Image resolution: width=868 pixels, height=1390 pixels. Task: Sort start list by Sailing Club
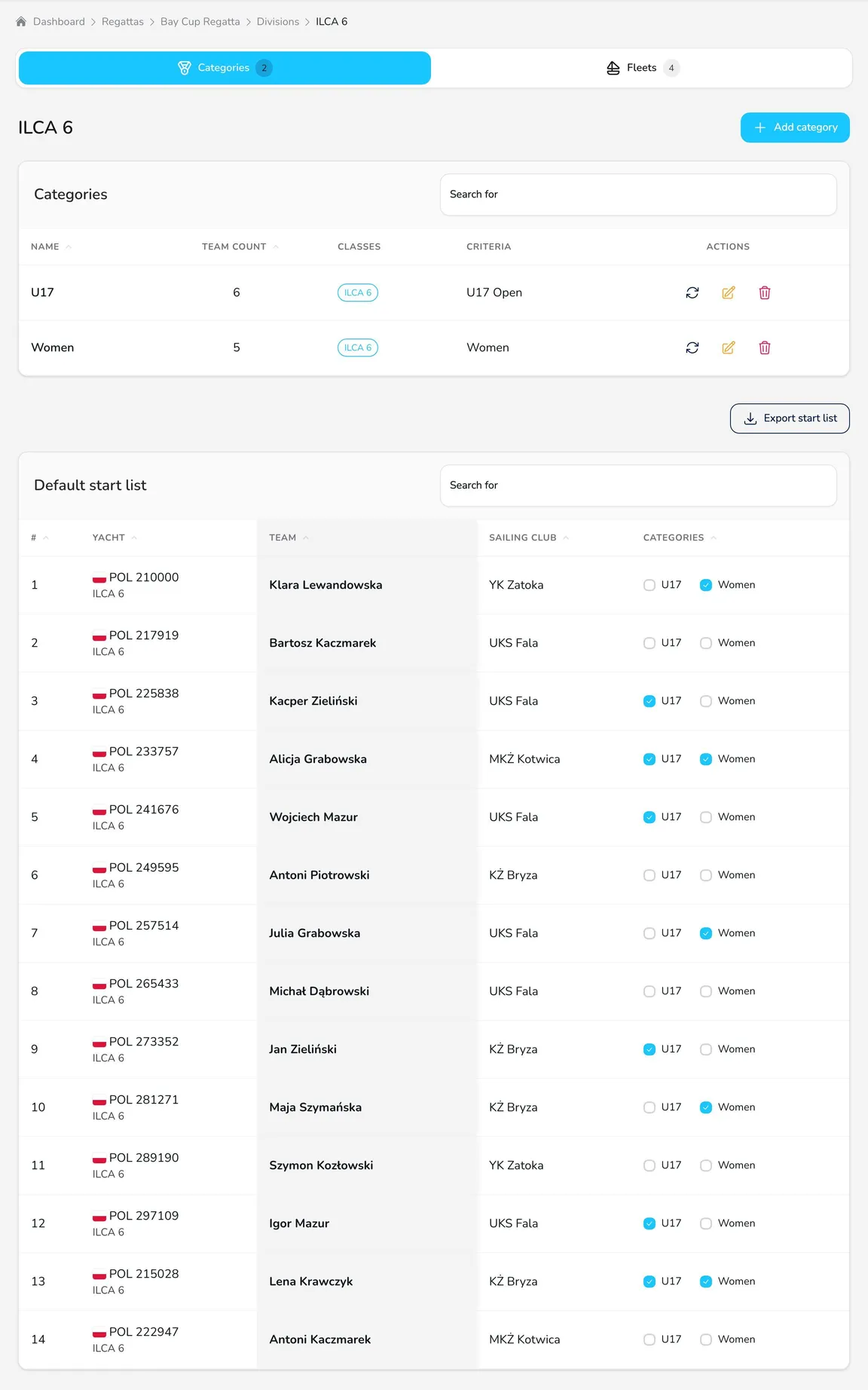coord(529,537)
